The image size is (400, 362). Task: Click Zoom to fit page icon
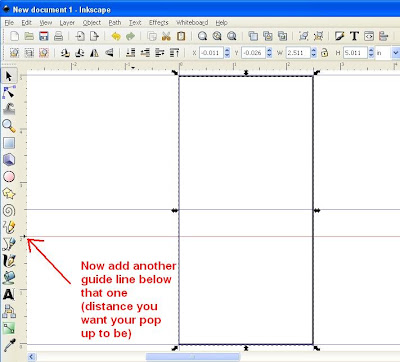click(232, 36)
